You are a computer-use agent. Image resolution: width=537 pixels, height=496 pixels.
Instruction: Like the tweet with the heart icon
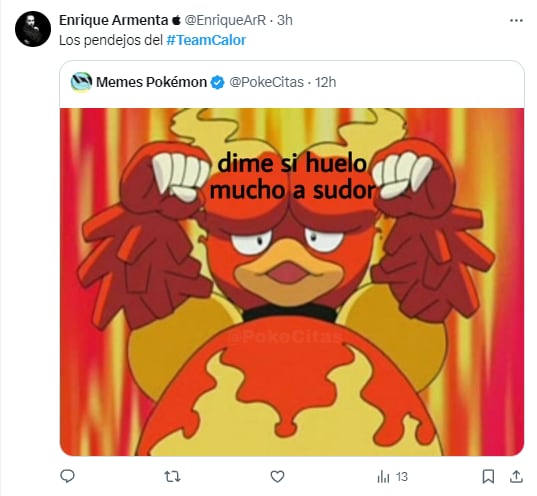(x=277, y=476)
